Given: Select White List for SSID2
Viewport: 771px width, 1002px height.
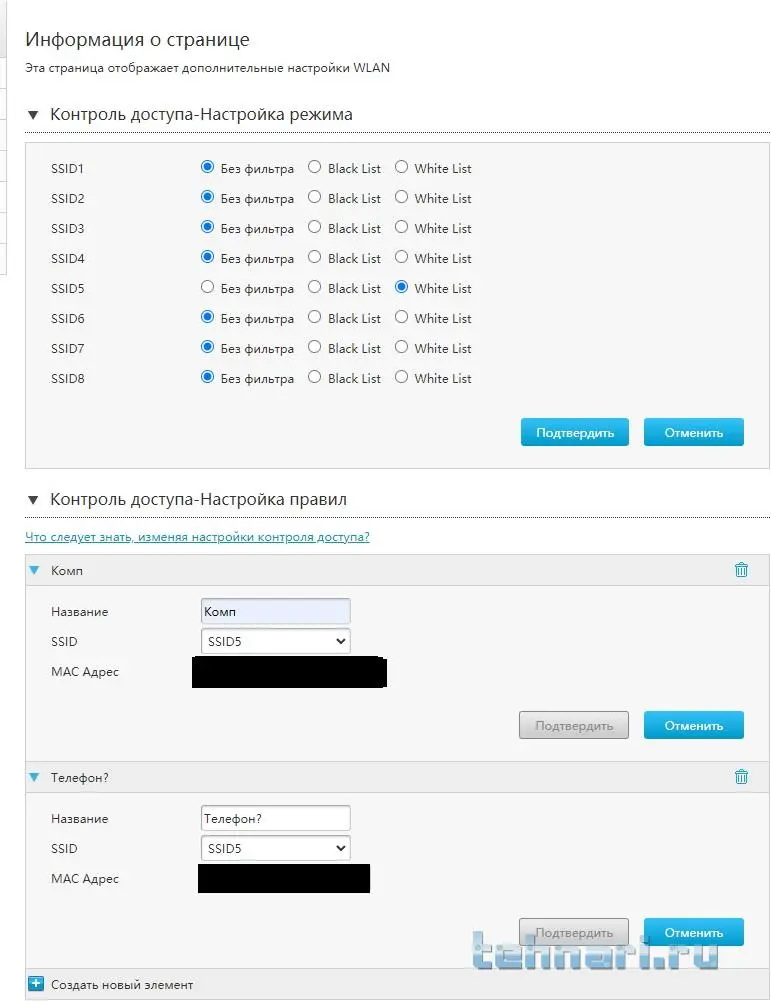Looking at the screenshot, I should (401, 197).
